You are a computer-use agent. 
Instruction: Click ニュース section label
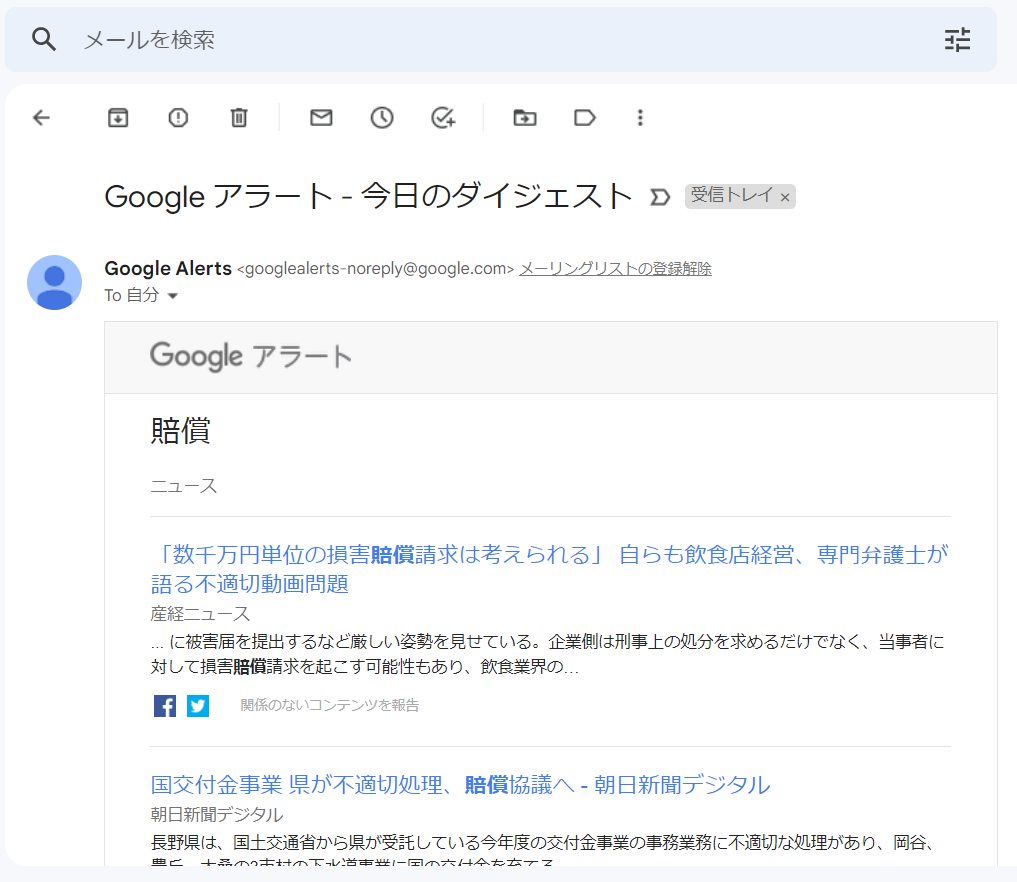pos(184,486)
